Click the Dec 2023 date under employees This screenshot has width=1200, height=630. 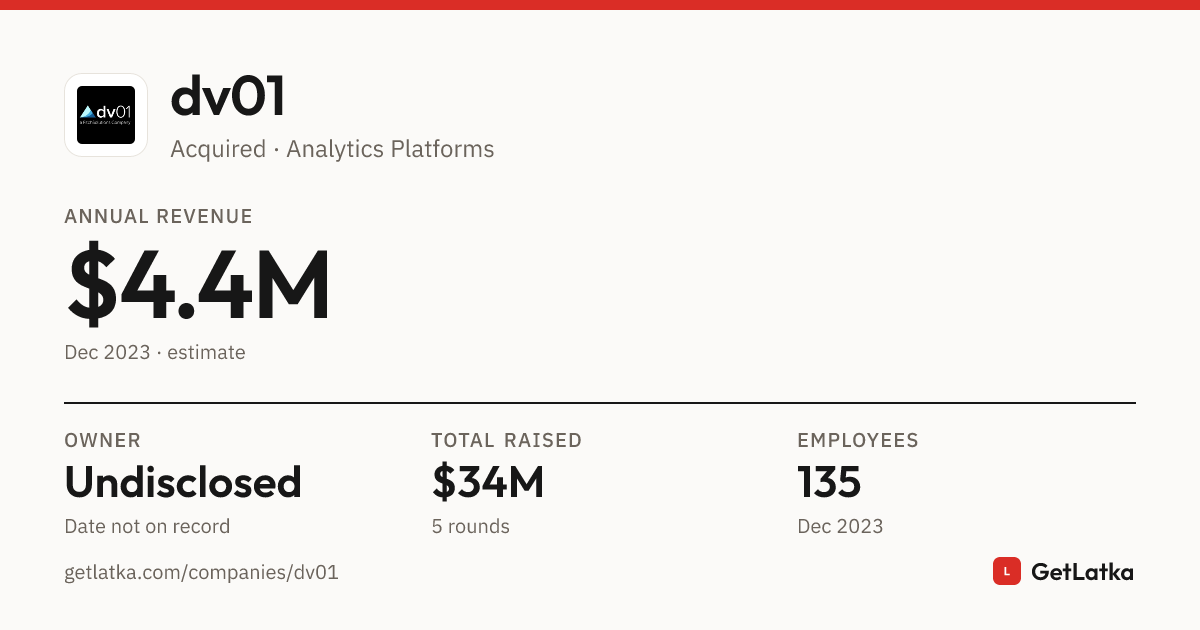840,526
